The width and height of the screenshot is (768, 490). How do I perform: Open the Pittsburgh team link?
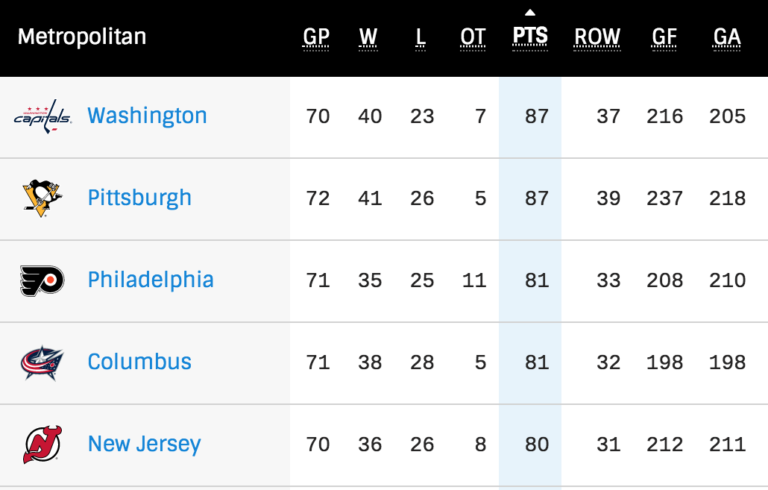click(139, 198)
